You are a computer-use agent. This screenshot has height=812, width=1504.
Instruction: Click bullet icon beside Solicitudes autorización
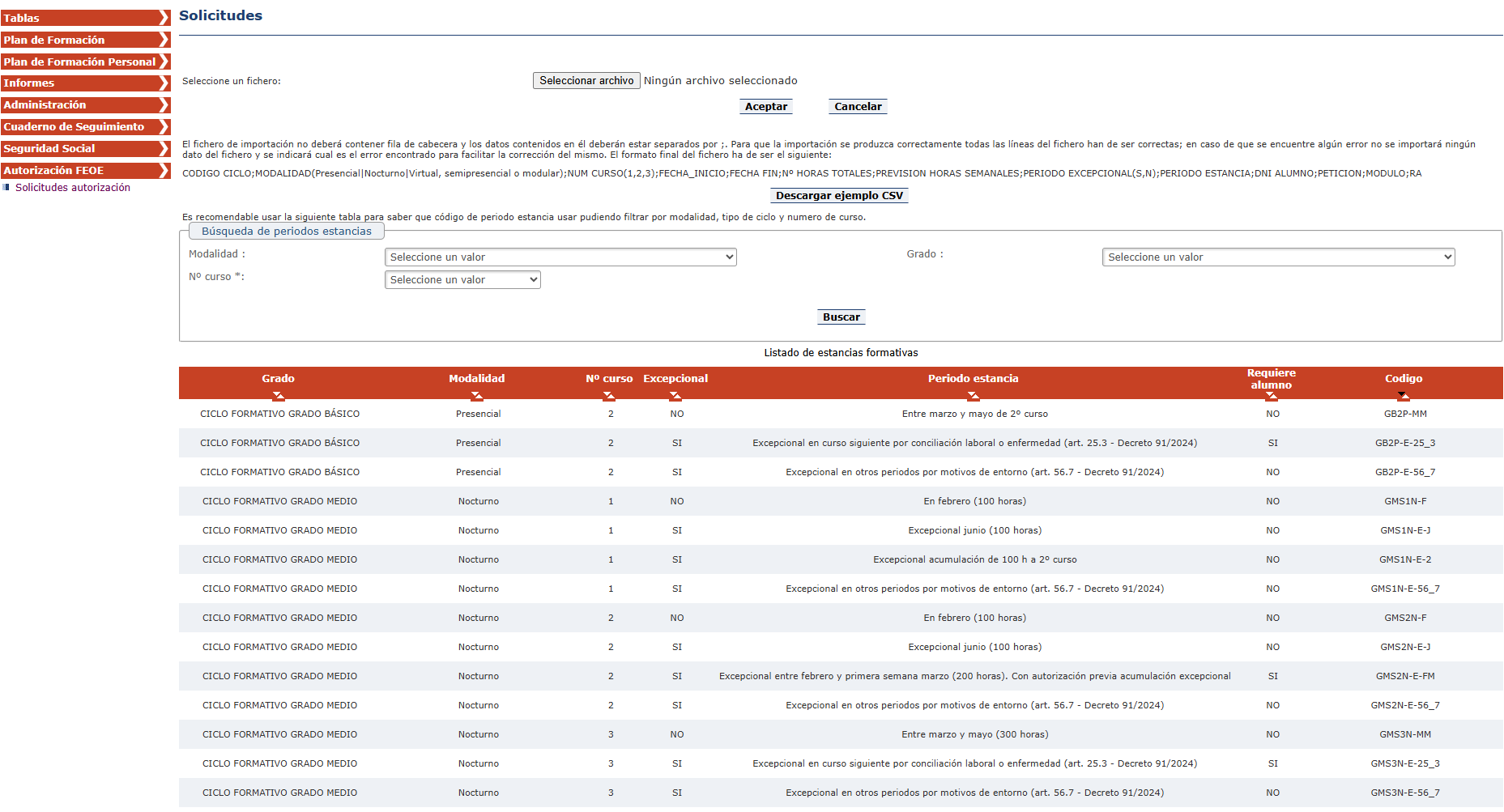point(6,187)
